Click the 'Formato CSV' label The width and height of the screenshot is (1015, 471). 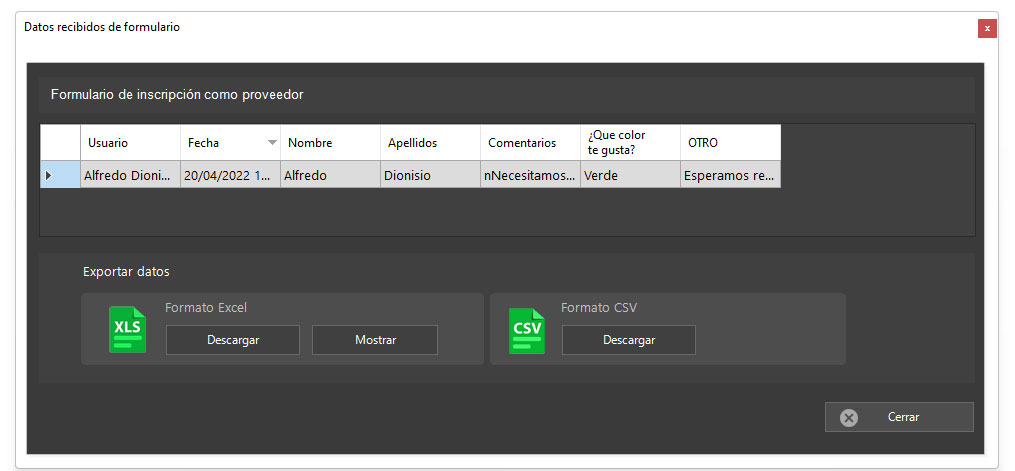pyautogui.click(x=599, y=308)
